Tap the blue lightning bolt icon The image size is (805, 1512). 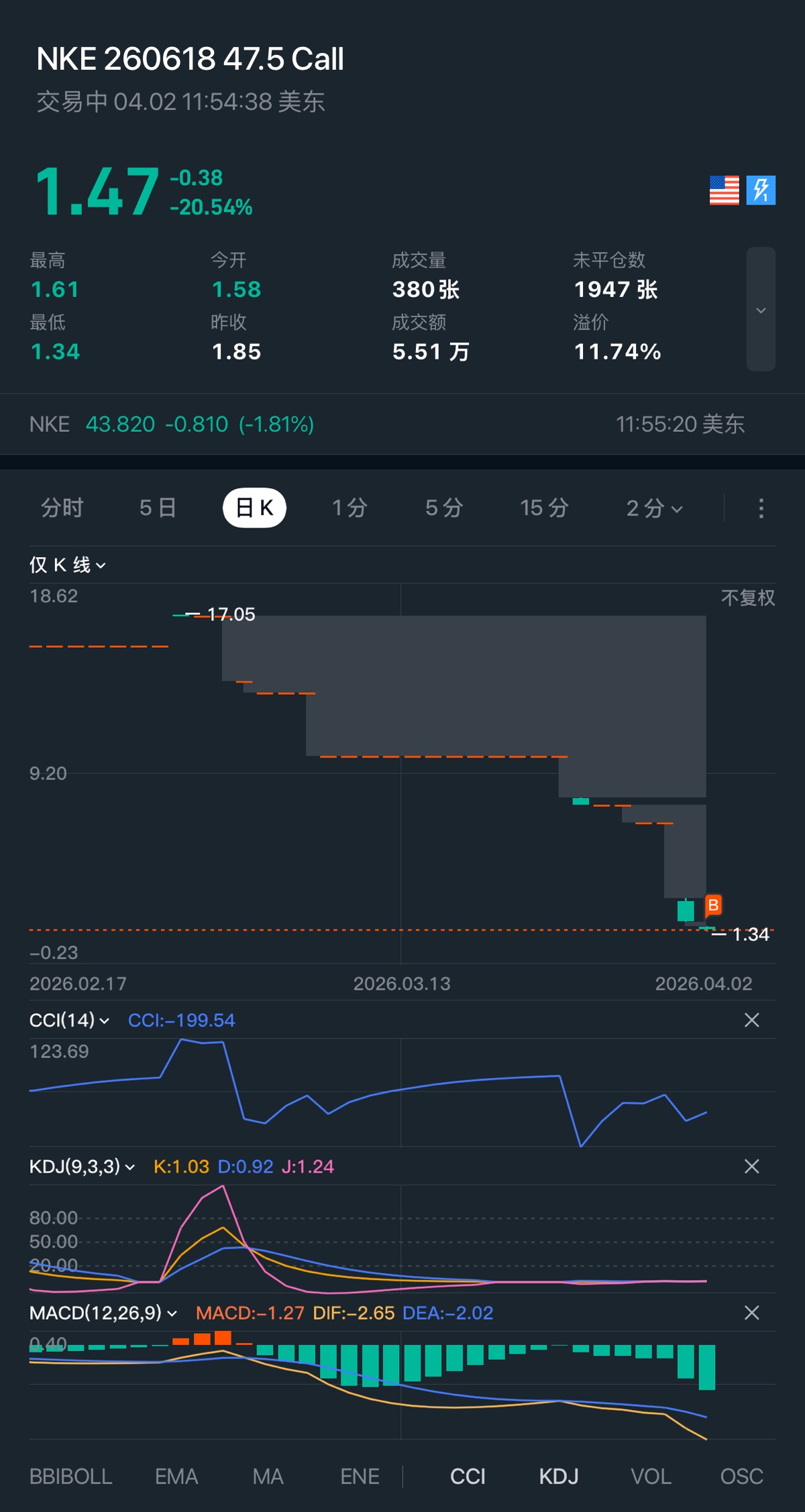[761, 190]
